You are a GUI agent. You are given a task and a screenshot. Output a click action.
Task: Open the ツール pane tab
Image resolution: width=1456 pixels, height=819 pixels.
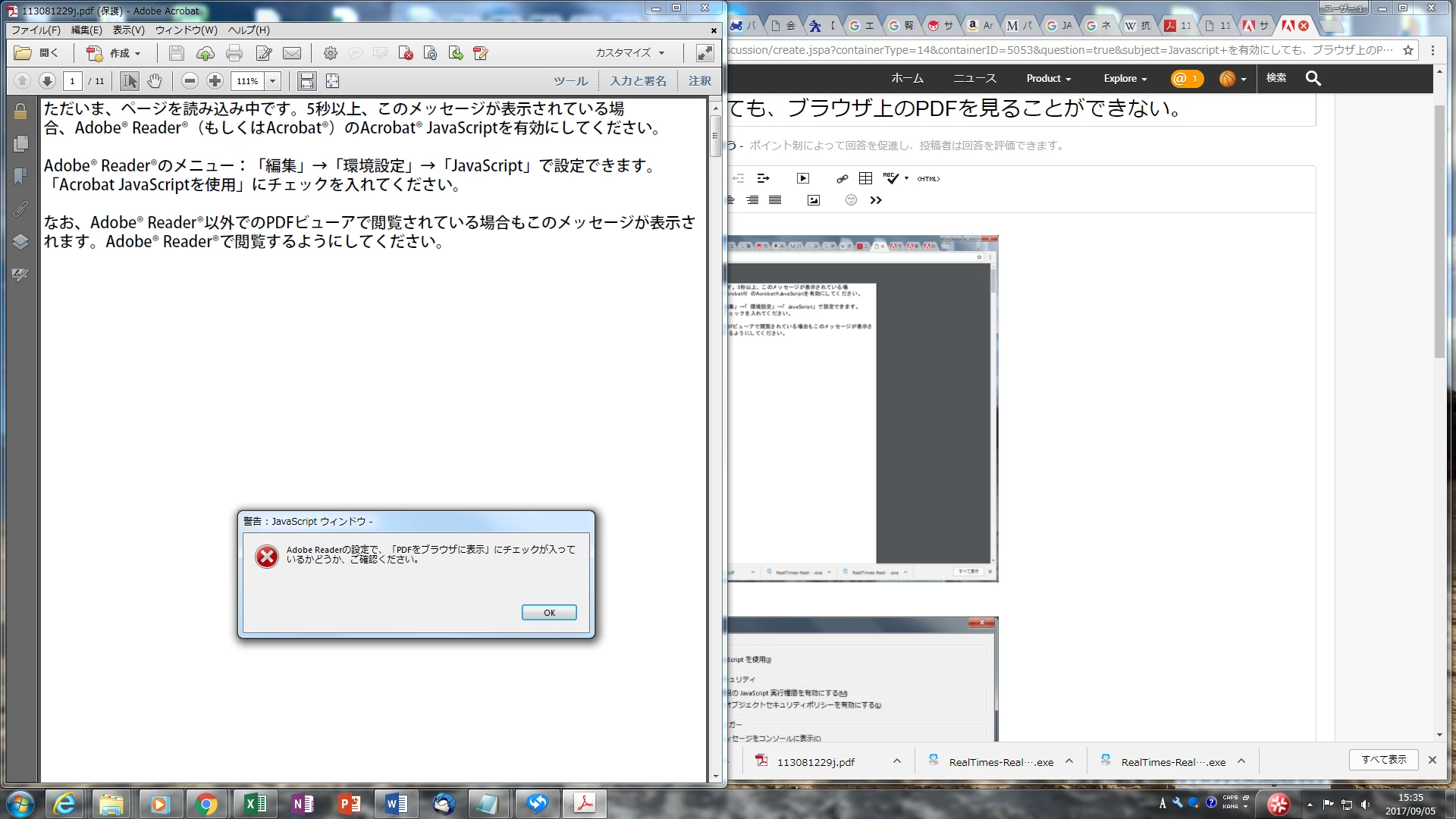pyautogui.click(x=570, y=81)
